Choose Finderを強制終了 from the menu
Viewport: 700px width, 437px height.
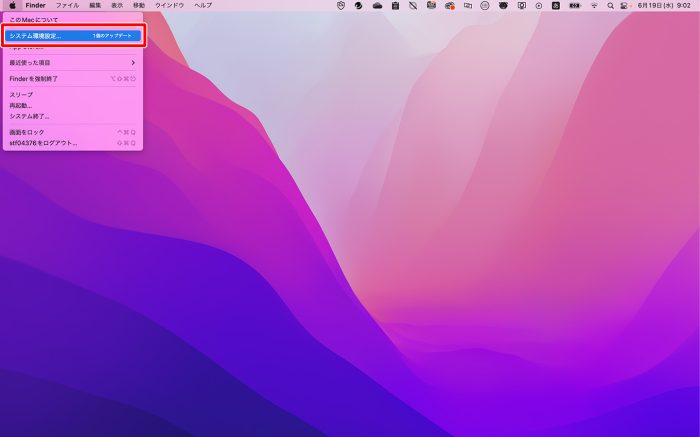pos(35,78)
